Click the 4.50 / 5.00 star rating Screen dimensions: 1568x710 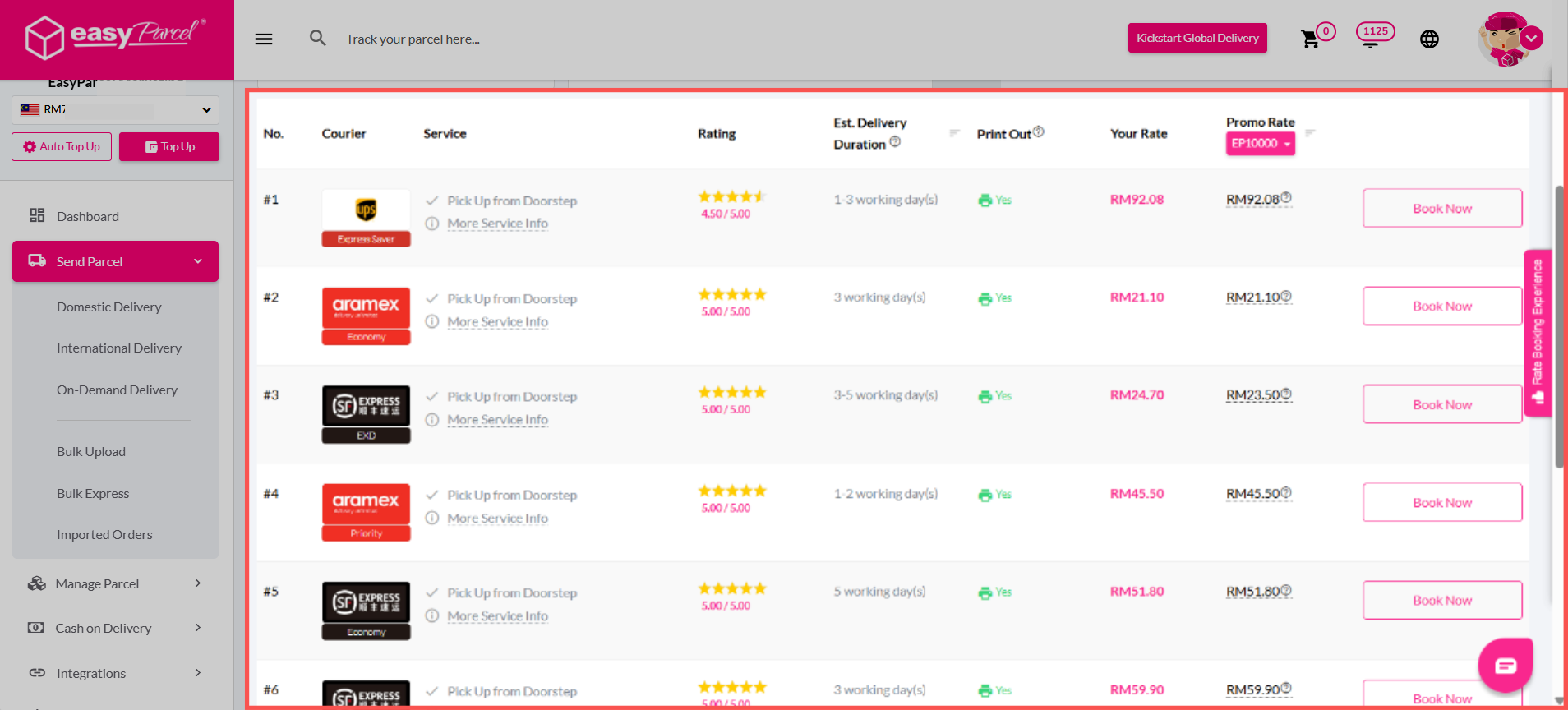(x=731, y=204)
